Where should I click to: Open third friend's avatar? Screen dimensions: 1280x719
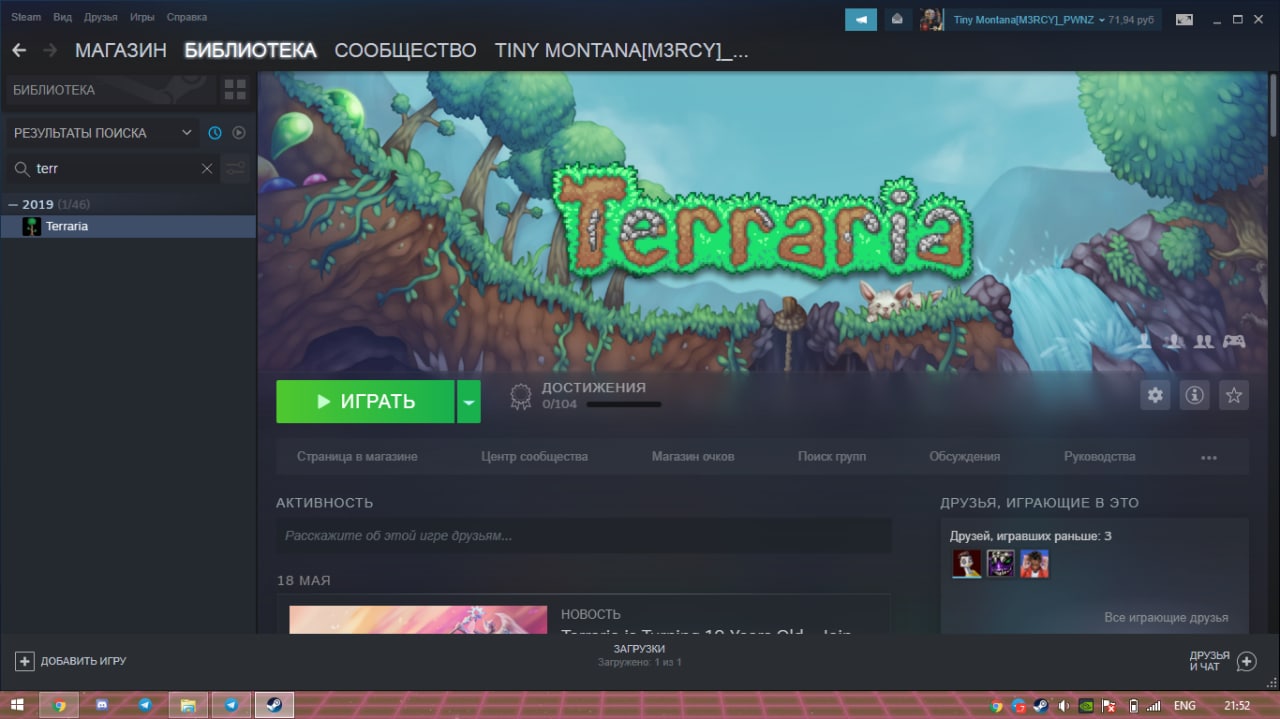[1034, 564]
